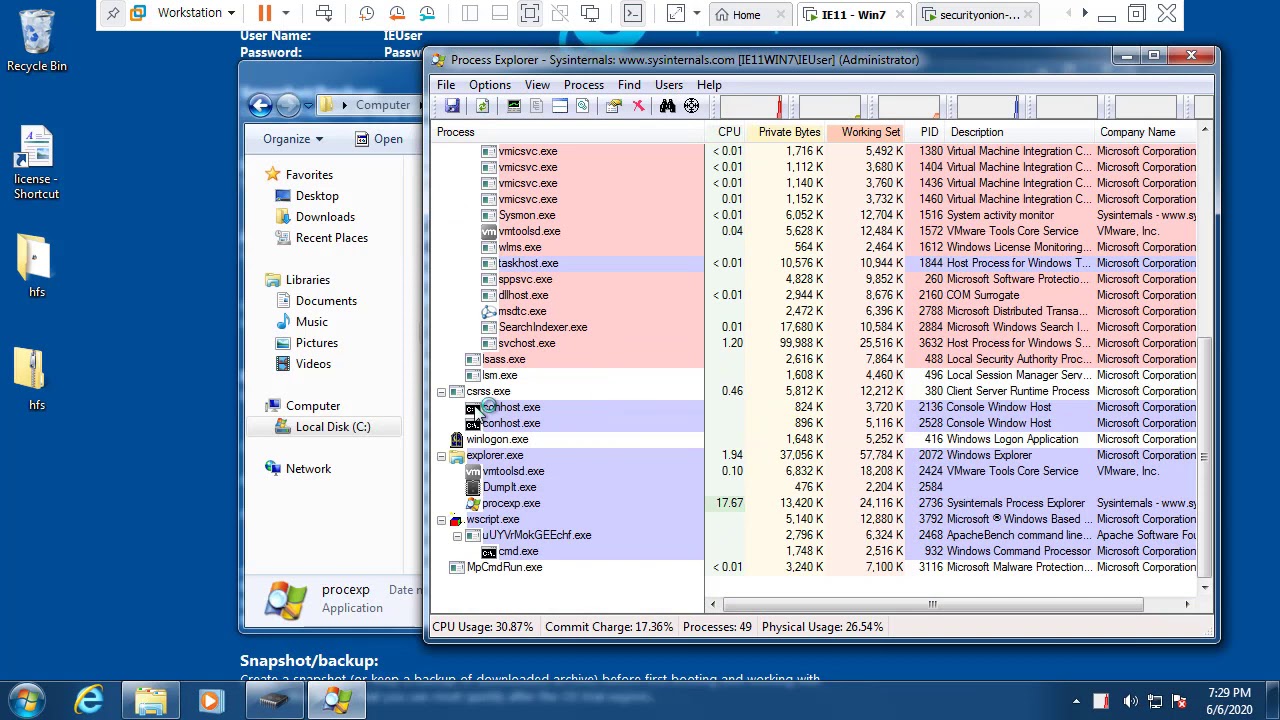Image resolution: width=1280 pixels, height=720 pixels.
Task: Open the process Properties toolbar icon
Action: coord(614,106)
